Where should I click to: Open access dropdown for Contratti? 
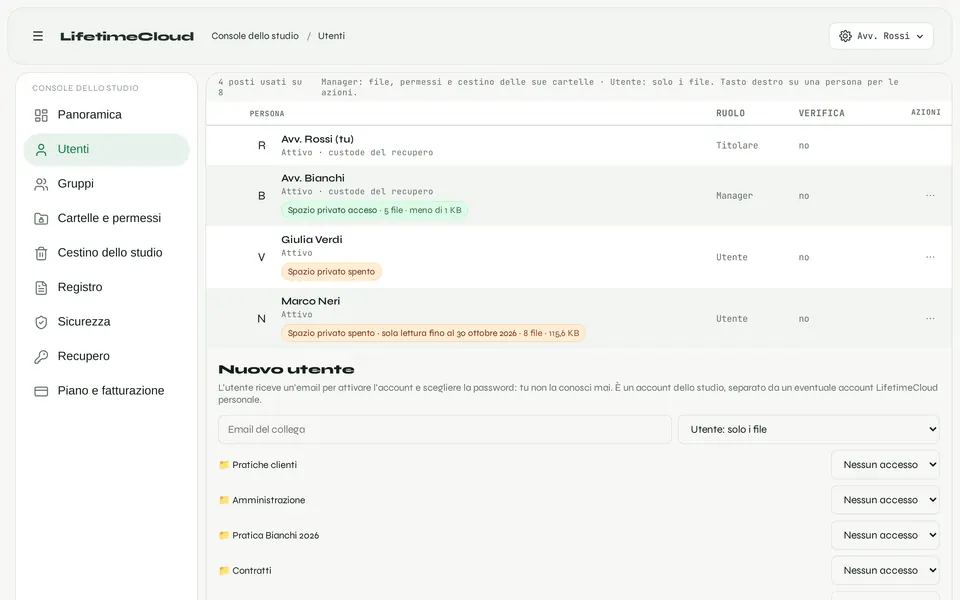click(x=885, y=570)
